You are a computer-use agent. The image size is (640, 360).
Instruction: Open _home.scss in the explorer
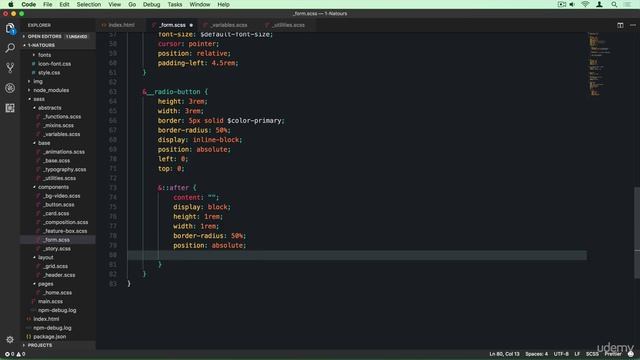(58, 293)
